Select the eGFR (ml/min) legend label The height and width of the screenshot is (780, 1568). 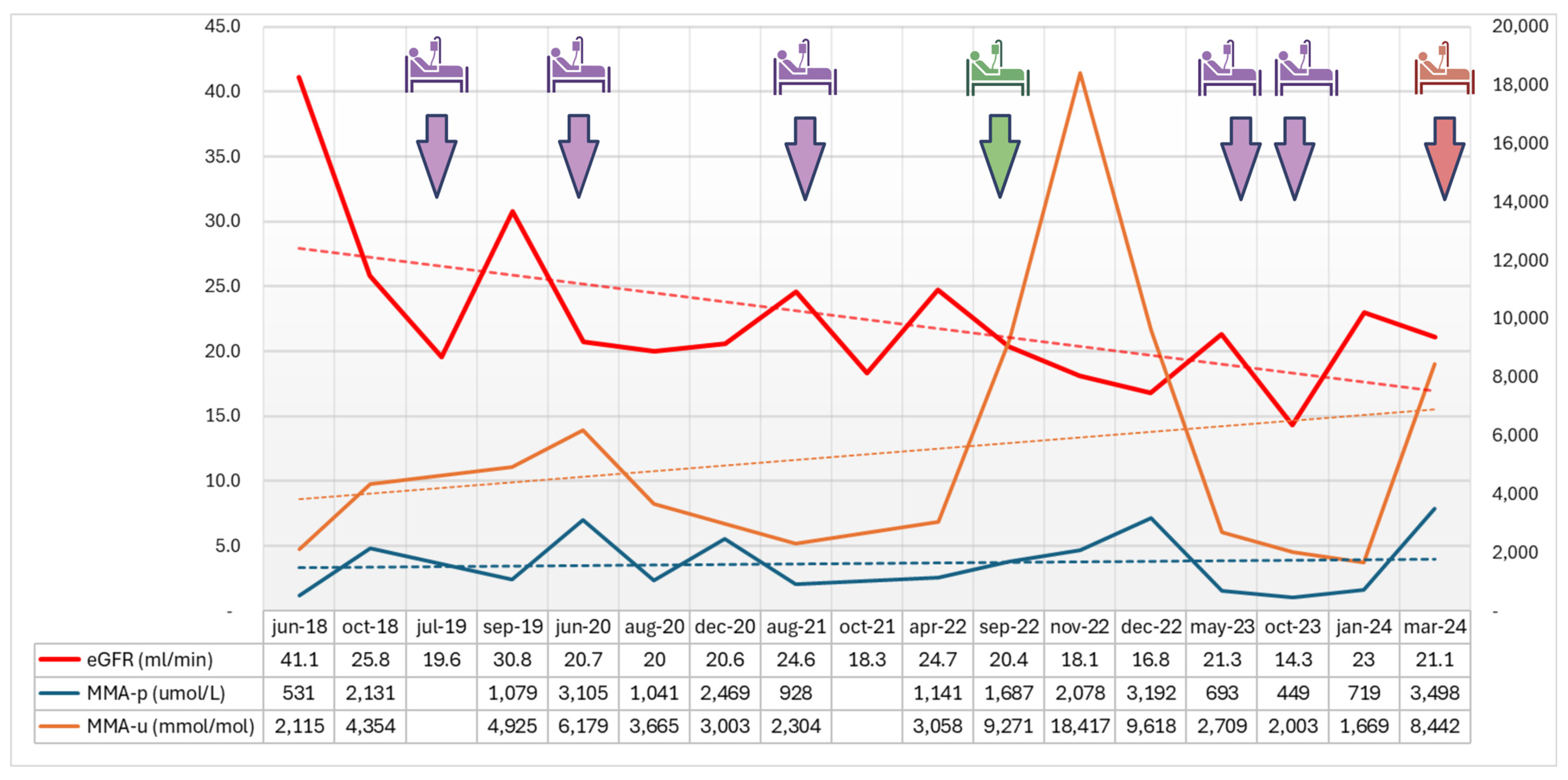pyautogui.click(x=150, y=659)
